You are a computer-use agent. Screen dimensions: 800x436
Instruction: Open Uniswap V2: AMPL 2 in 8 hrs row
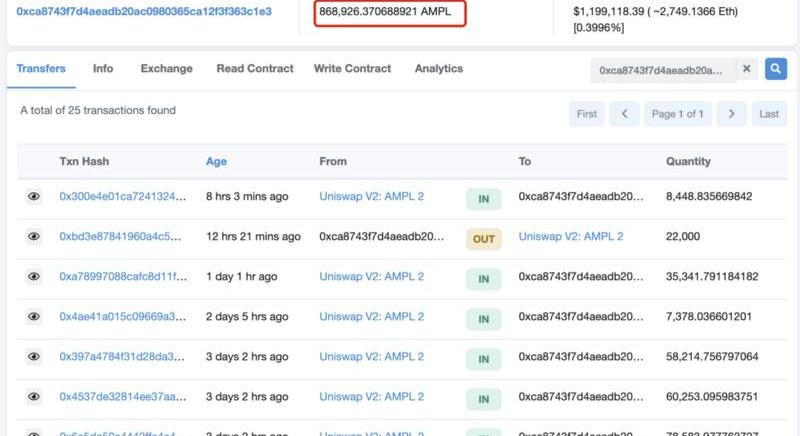(371, 196)
